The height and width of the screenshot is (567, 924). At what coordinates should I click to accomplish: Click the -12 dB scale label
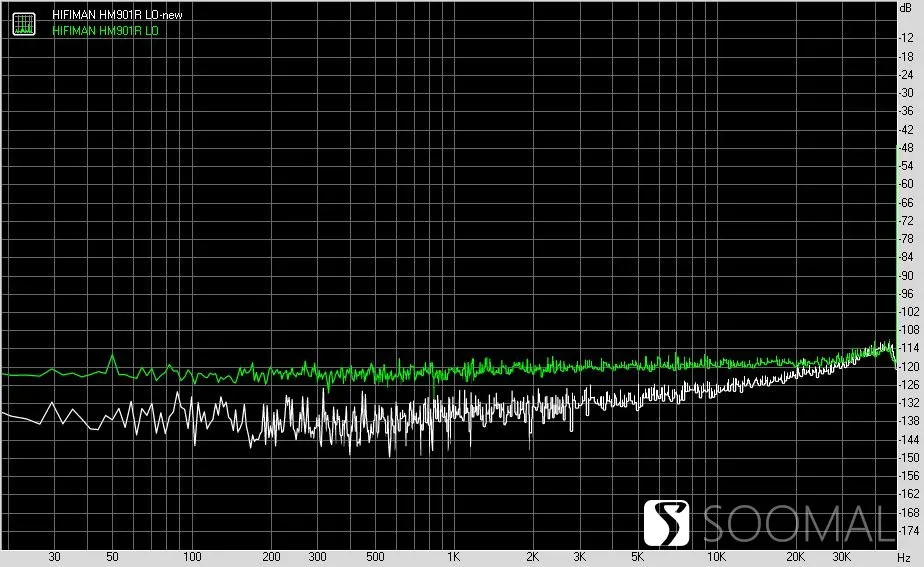pyautogui.click(x=906, y=38)
